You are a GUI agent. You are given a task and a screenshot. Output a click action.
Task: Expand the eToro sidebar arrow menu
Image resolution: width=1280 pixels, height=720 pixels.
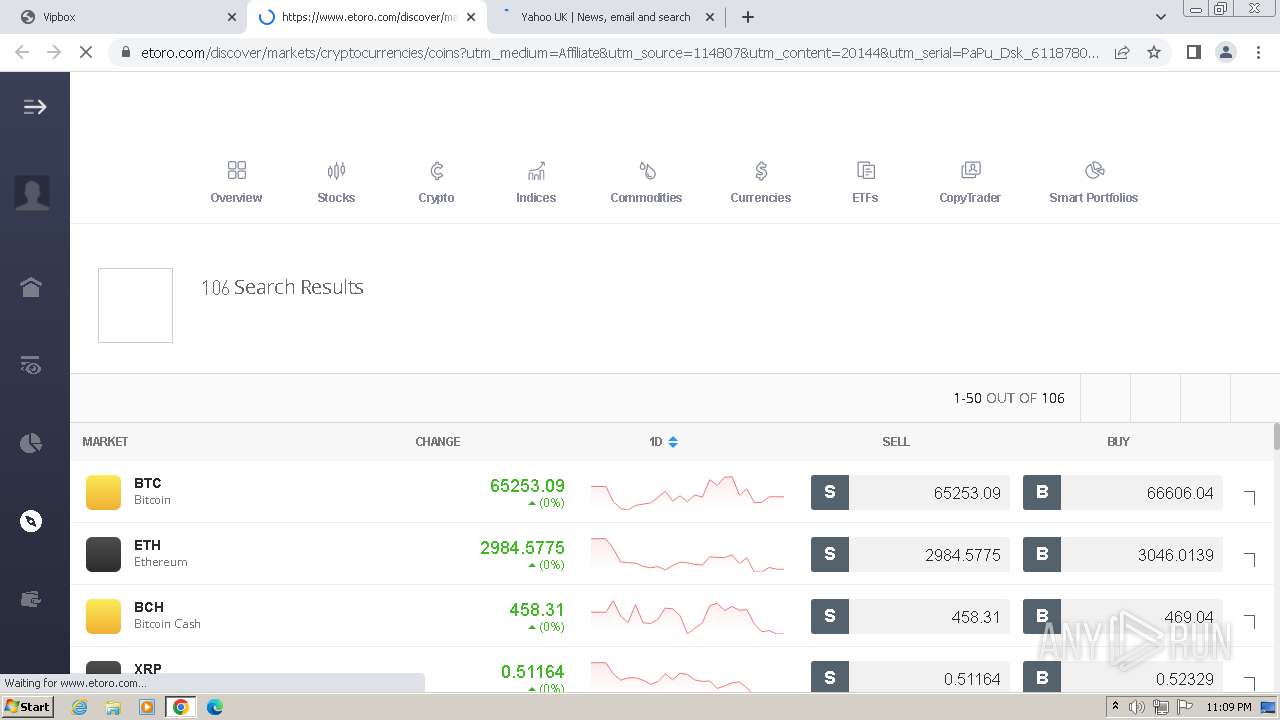click(x=35, y=107)
